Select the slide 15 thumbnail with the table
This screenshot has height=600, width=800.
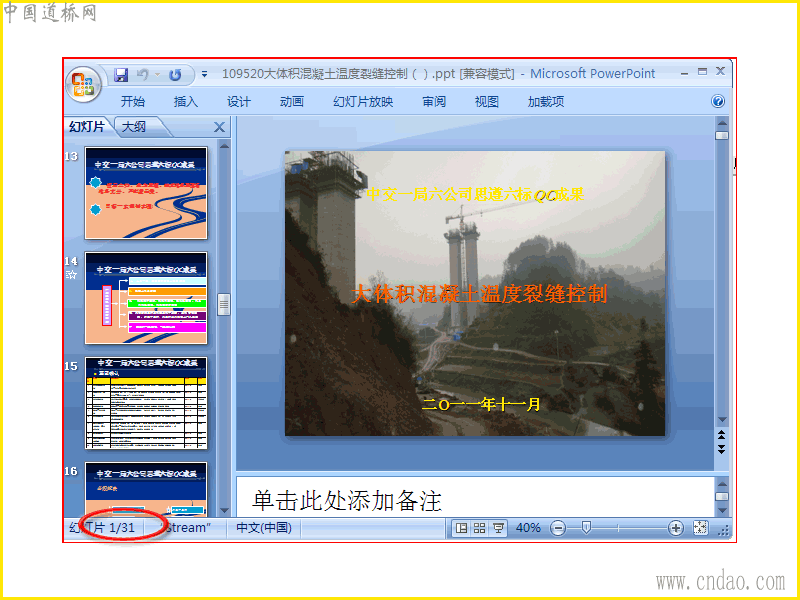pyautogui.click(x=146, y=403)
